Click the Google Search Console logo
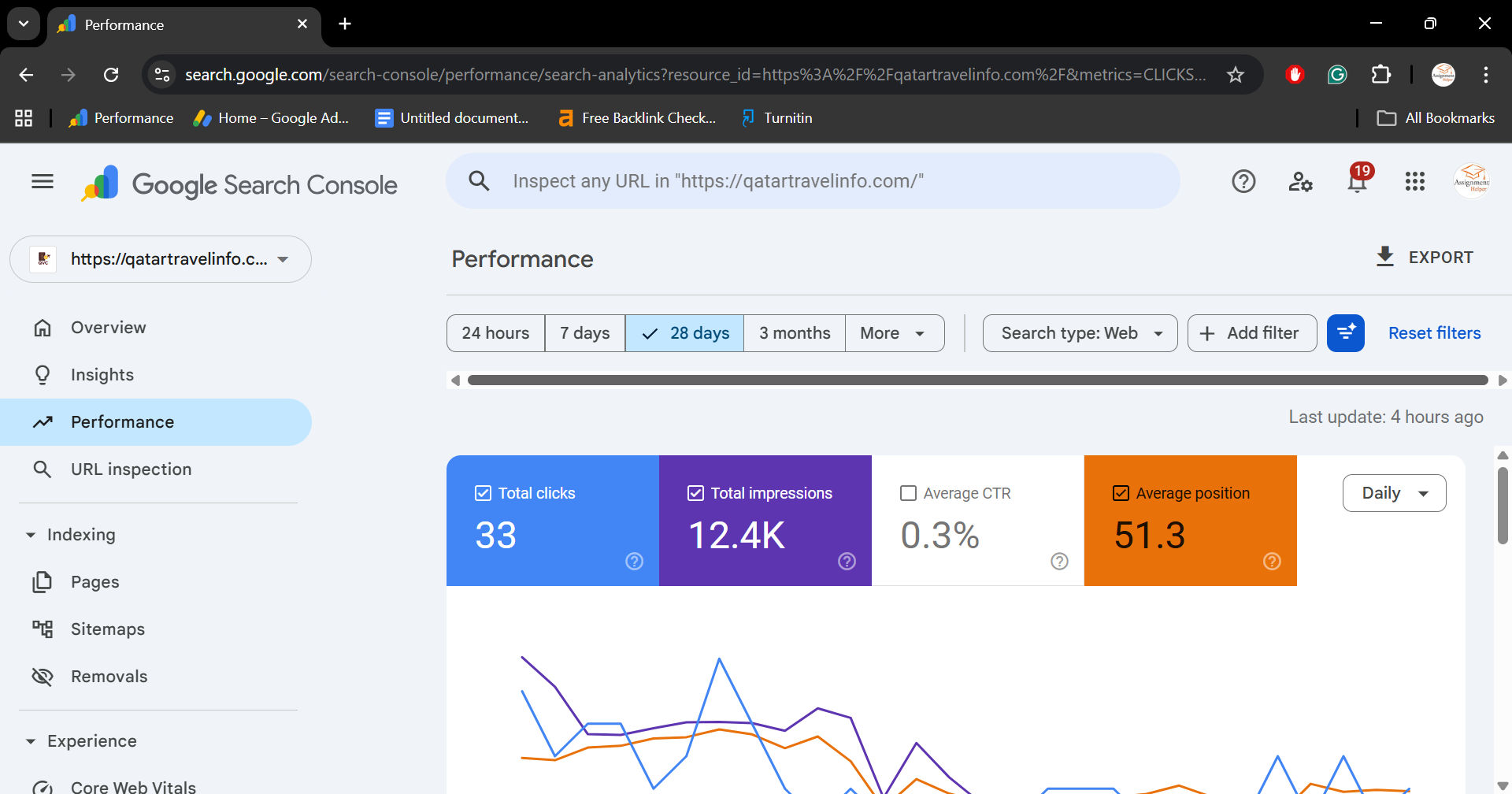 coord(239,184)
